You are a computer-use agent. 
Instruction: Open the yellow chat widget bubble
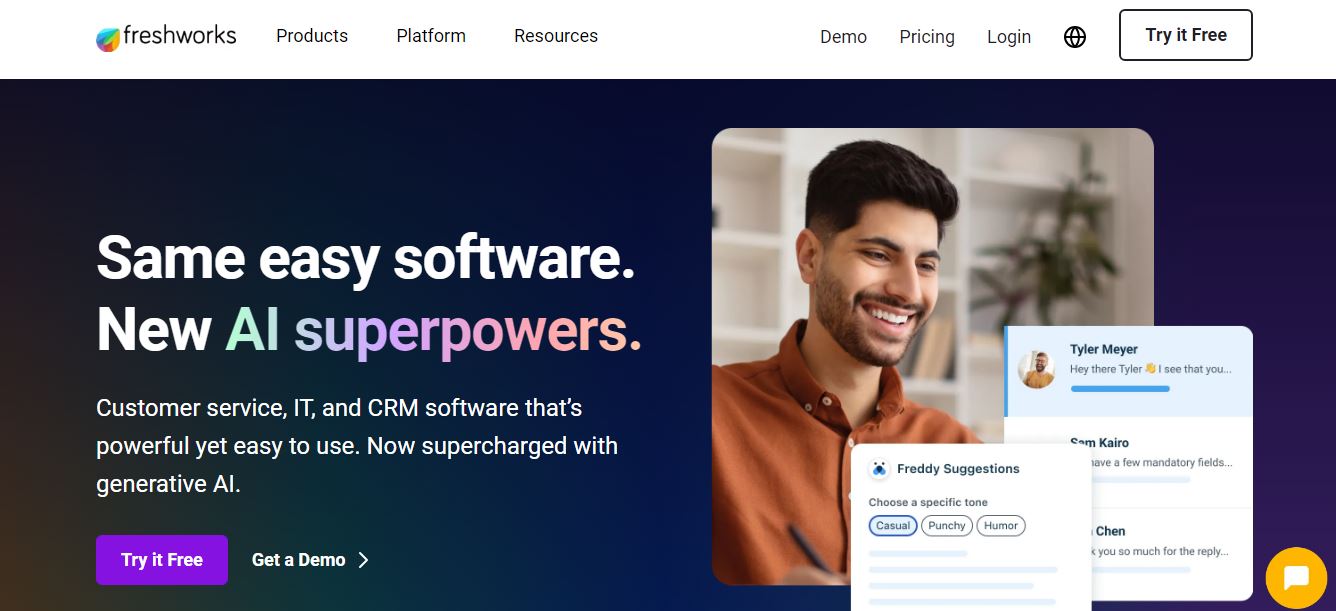(1296, 577)
